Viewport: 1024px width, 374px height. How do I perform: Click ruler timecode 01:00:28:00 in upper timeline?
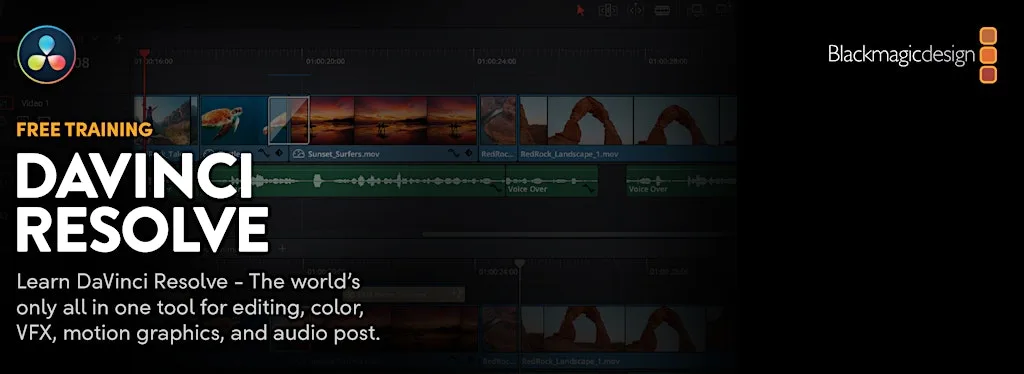coord(667,61)
